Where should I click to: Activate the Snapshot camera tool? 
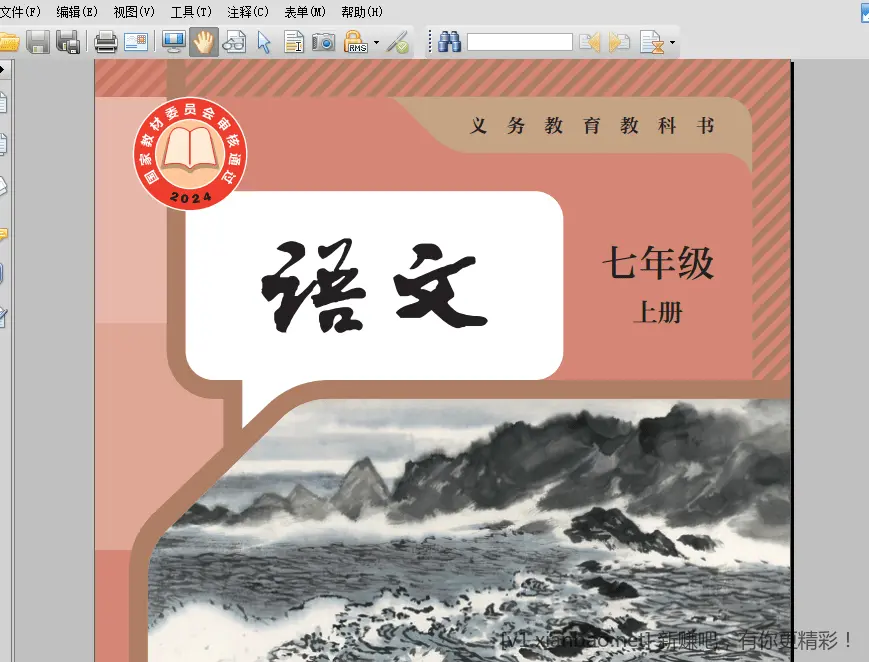pos(320,42)
